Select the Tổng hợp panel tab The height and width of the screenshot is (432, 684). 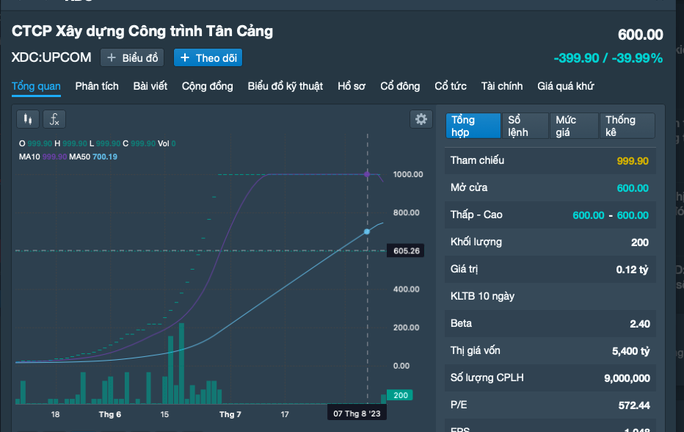[473, 126]
